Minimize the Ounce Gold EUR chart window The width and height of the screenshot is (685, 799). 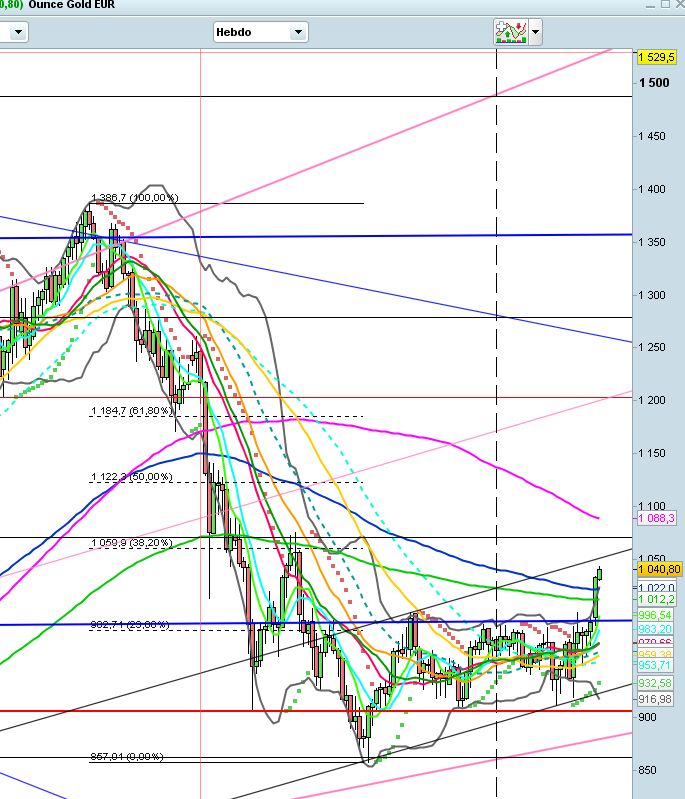pos(650,5)
